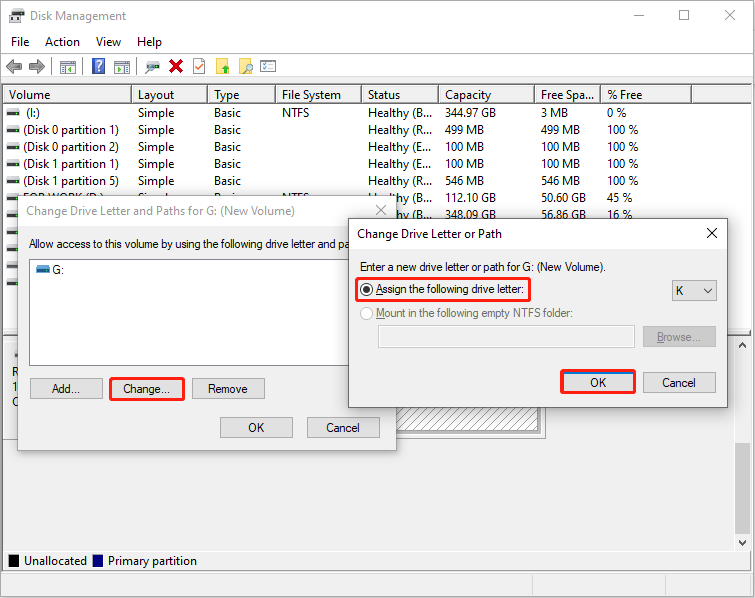
Task: Select the (I:) volume row name
Action: click(x=33, y=113)
